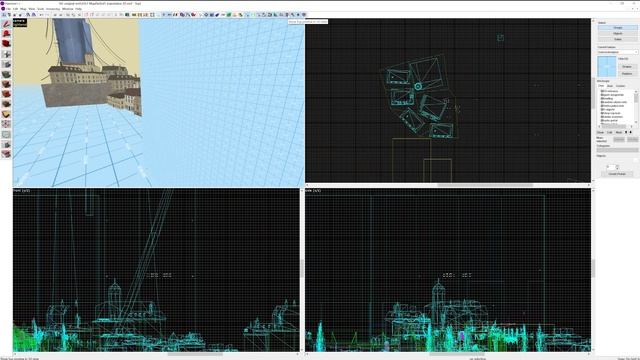
Task: Set selection mode to Solids
Action: [x=618, y=39]
